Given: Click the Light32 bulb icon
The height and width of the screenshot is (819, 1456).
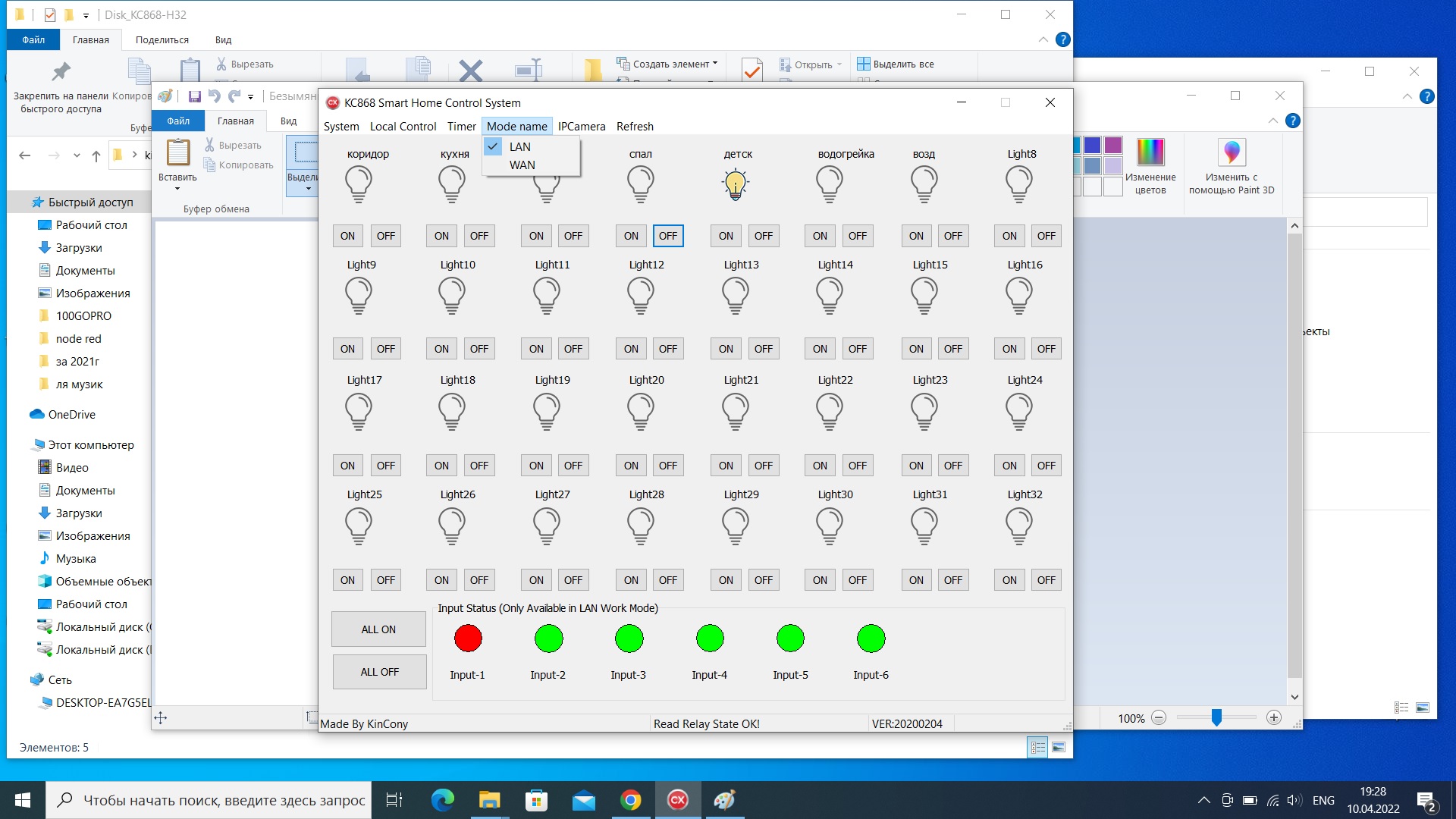Looking at the screenshot, I should [1018, 526].
